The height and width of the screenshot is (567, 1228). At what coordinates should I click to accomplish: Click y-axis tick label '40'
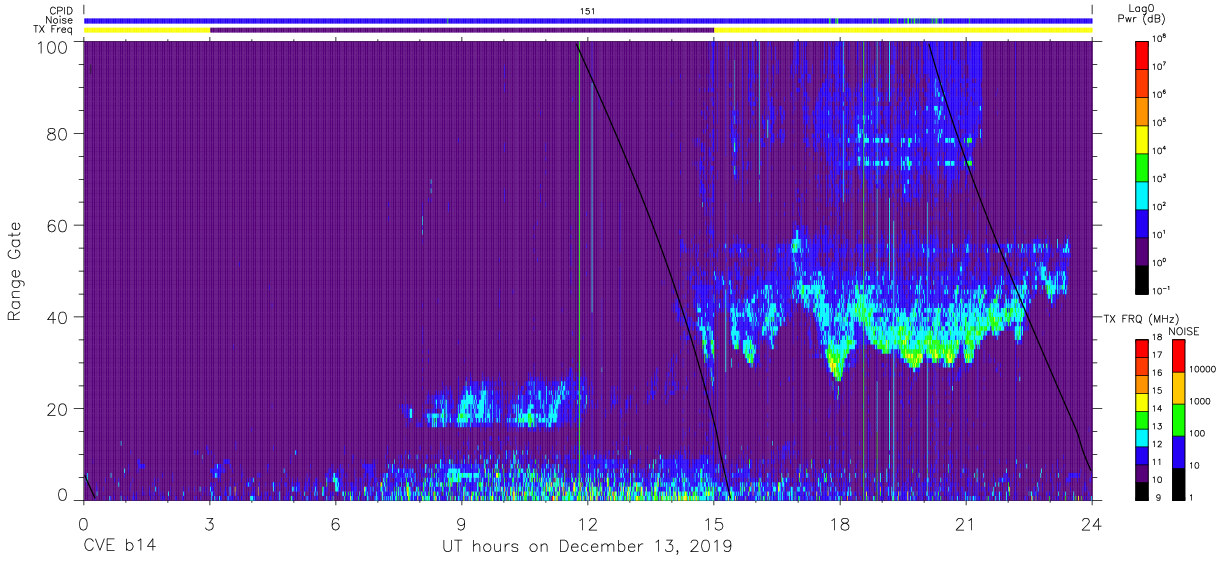tap(58, 317)
